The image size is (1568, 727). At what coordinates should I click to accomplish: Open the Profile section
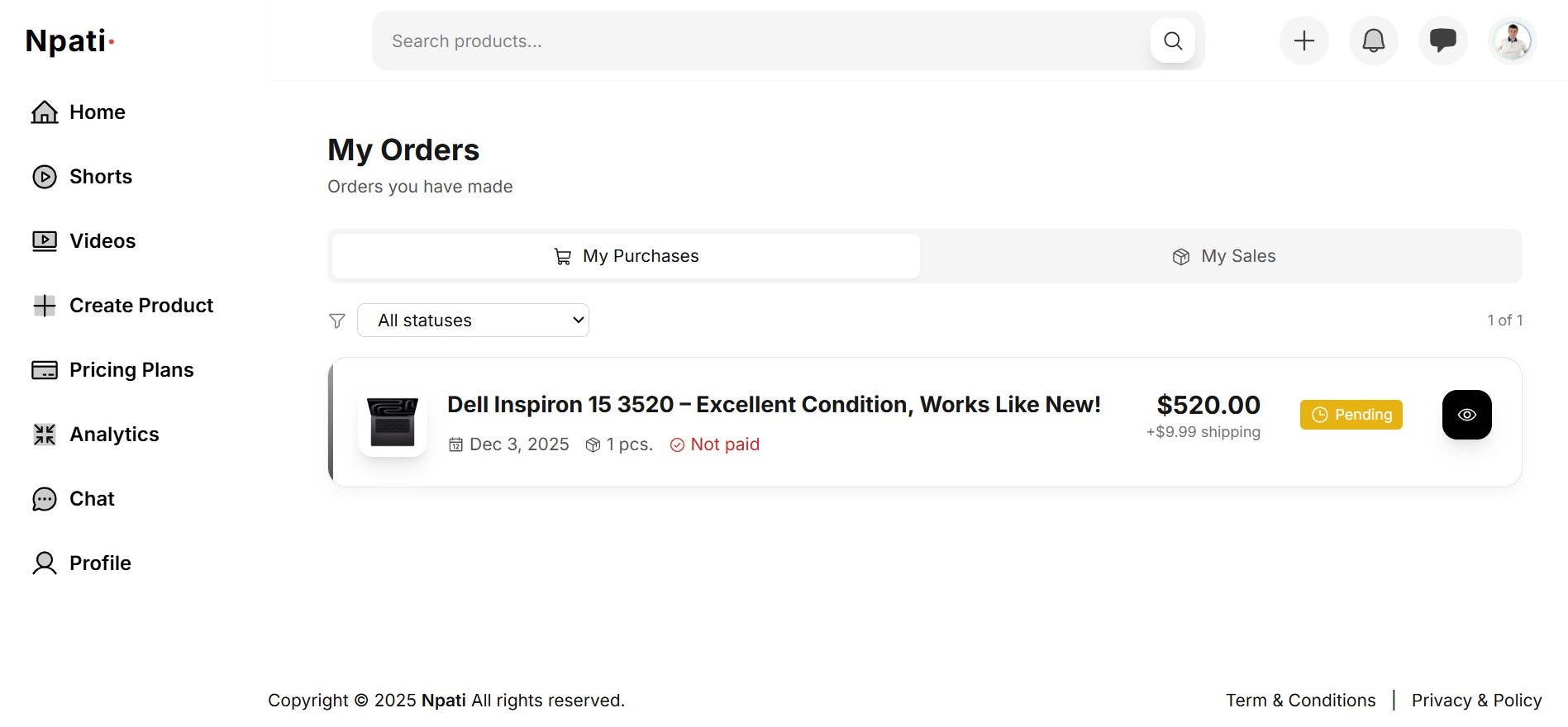coord(100,563)
